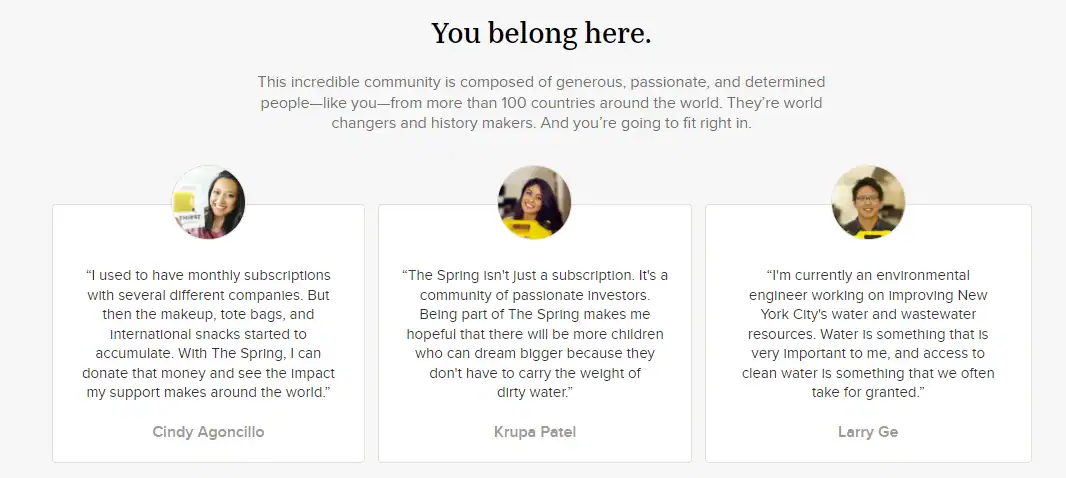Screen dimensions: 1066x478
Task: Click Krupa Patel's circular avatar
Action: [534, 202]
